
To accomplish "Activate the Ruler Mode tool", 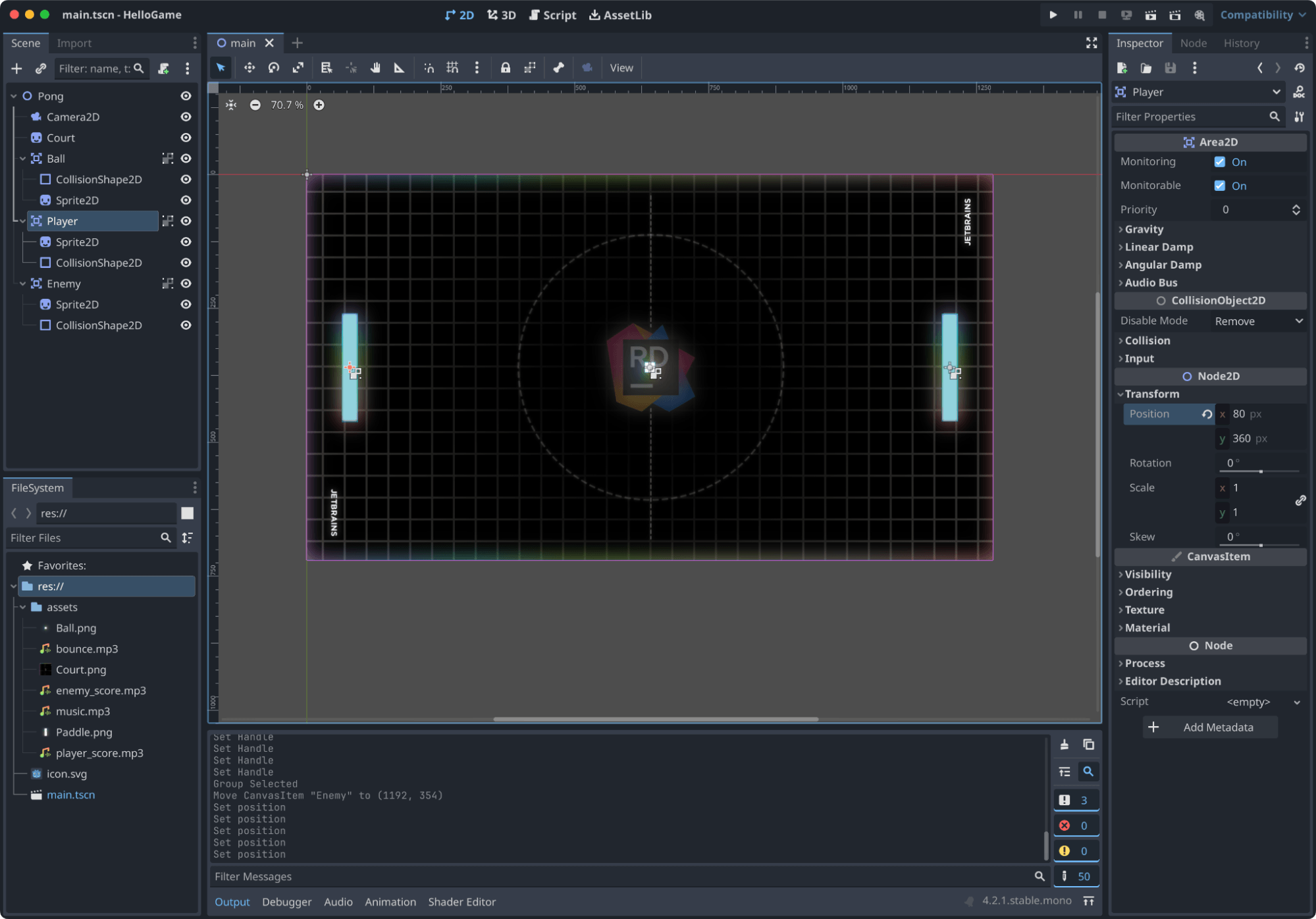I will coord(399,68).
